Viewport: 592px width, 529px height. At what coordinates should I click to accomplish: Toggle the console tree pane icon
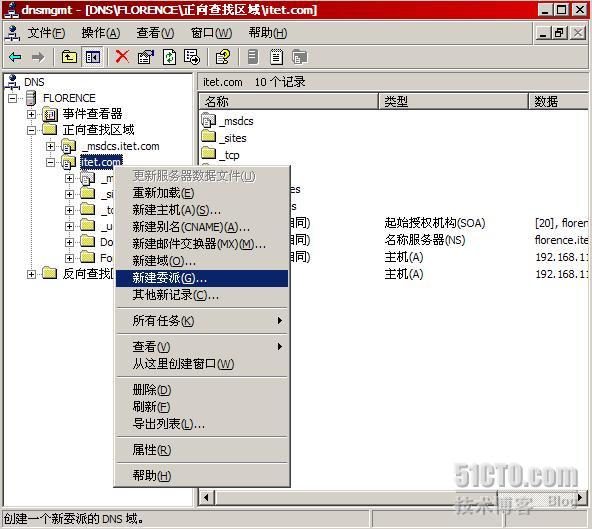[x=92, y=57]
